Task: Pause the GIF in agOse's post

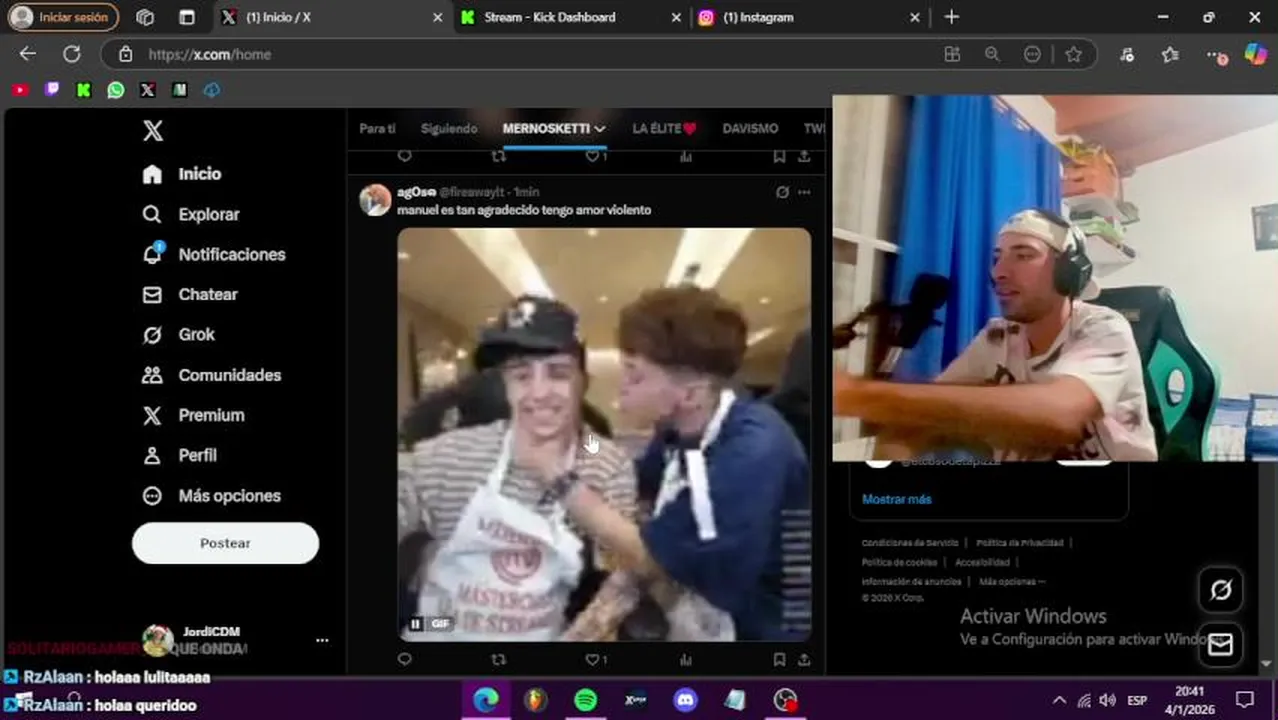Action: 415,624
